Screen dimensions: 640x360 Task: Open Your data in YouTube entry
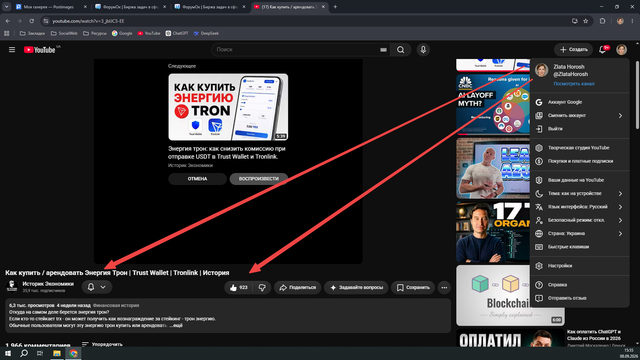(x=580, y=180)
